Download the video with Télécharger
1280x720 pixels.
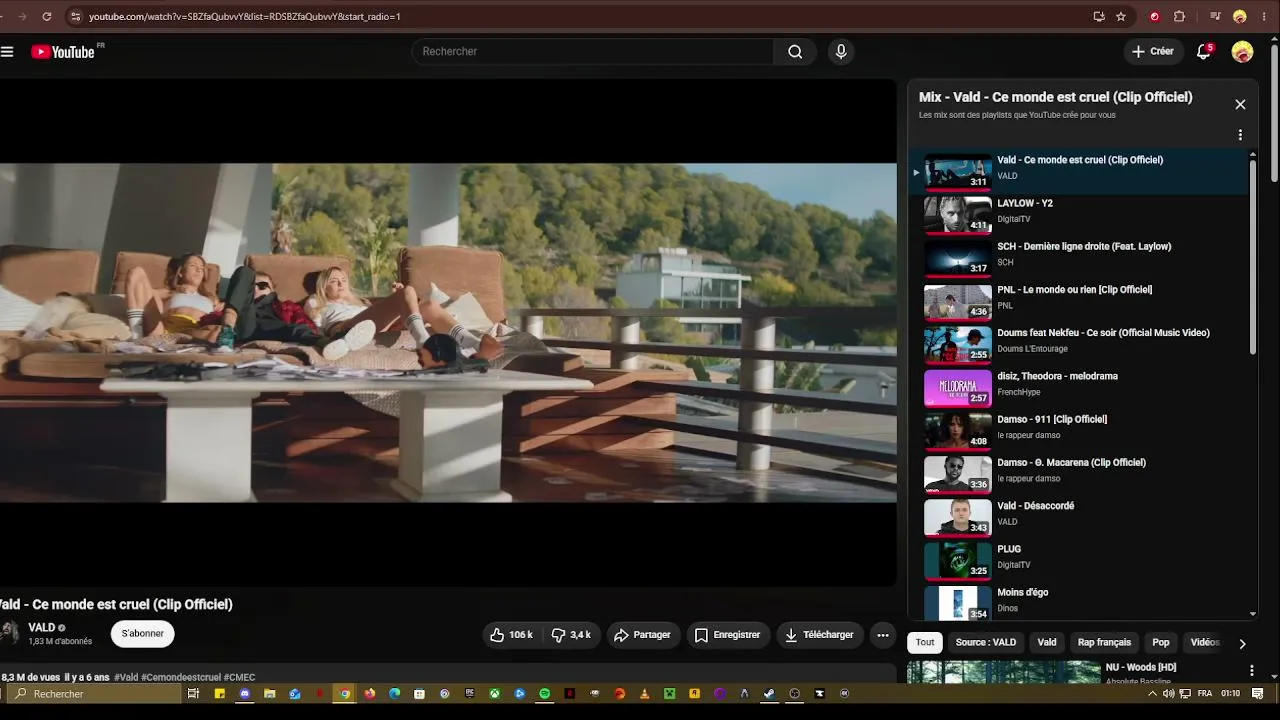coord(820,635)
